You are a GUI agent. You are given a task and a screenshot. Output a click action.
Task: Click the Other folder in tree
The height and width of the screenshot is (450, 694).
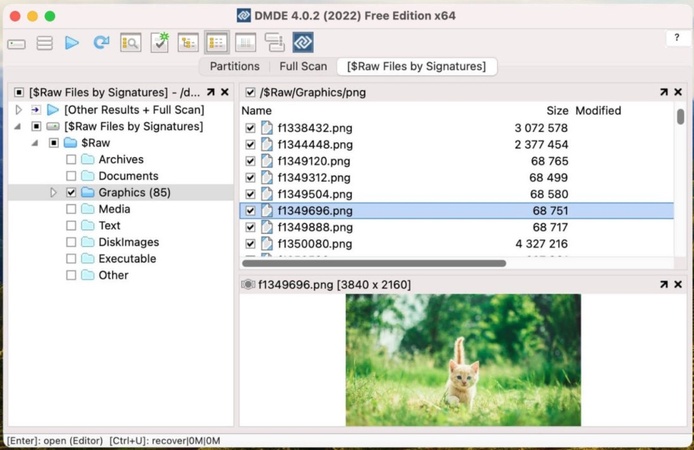[113, 275]
